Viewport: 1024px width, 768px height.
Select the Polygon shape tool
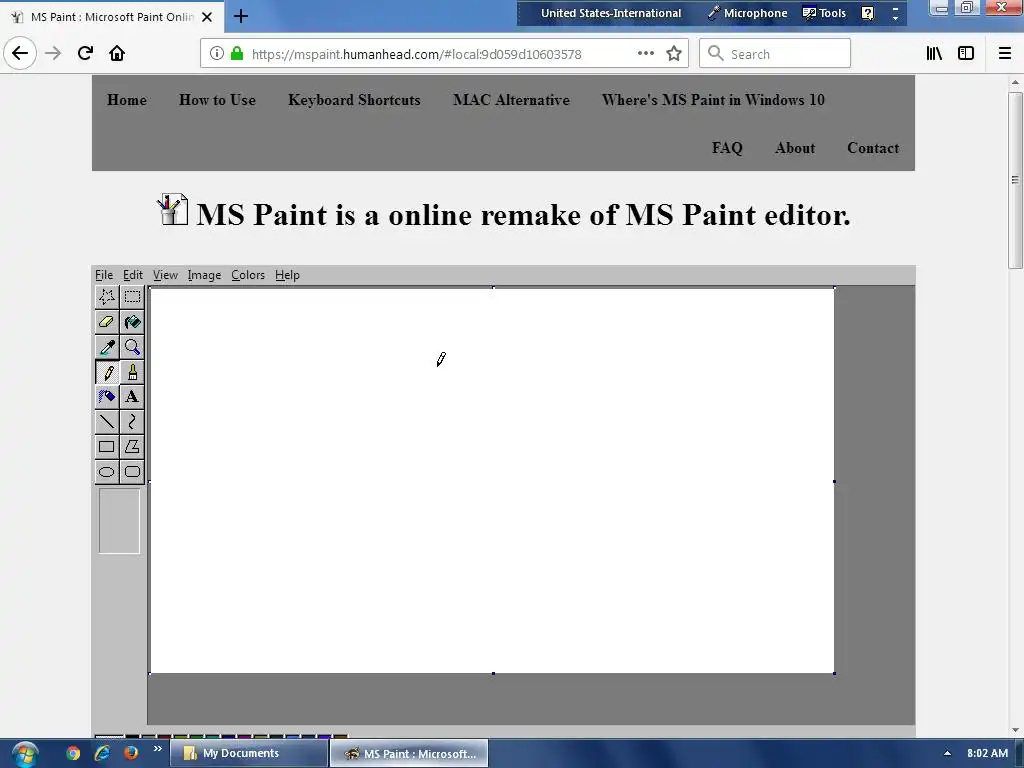(x=132, y=447)
